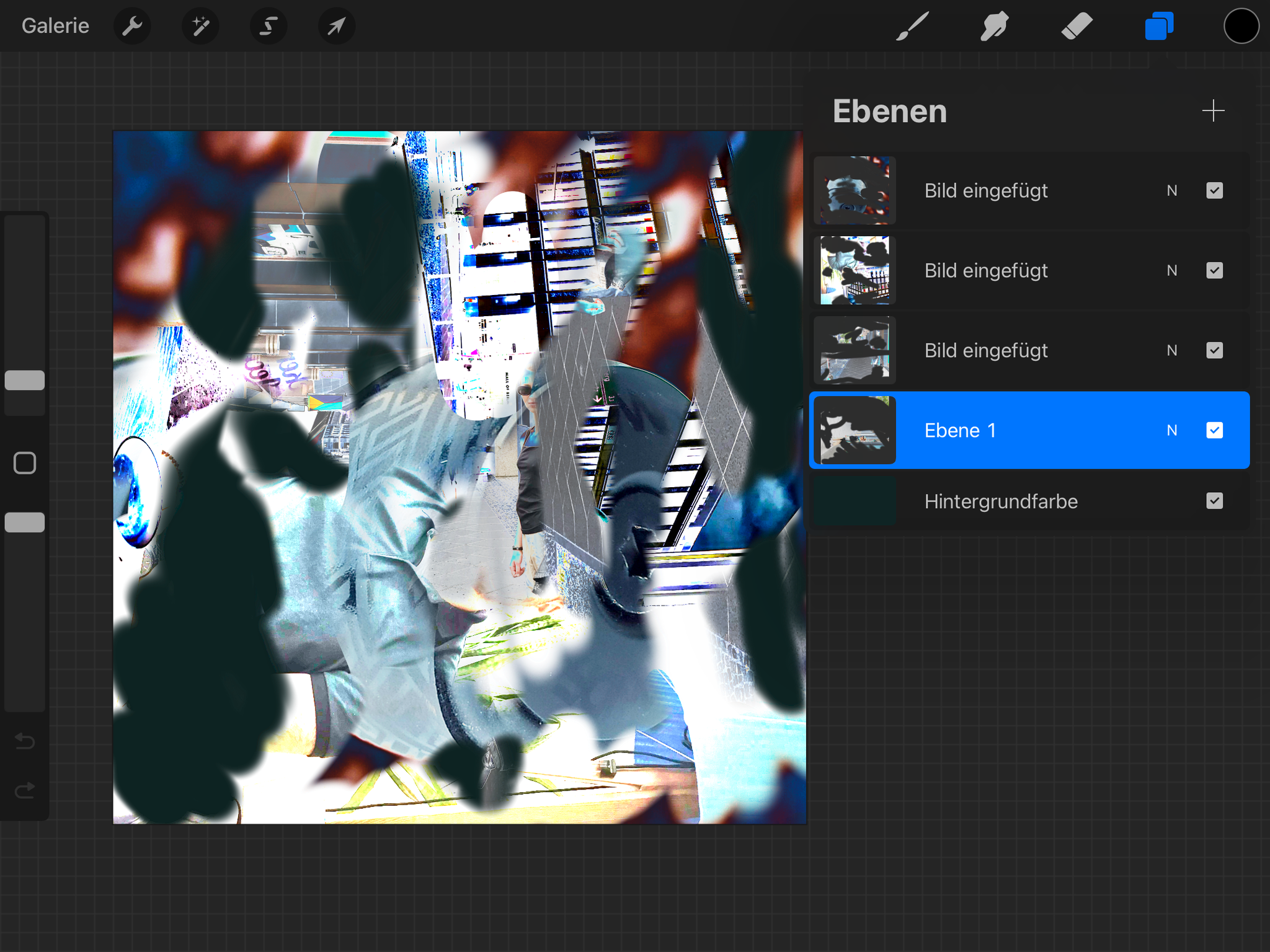Open the Adjustments magic wand menu
The height and width of the screenshot is (952, 1270).
pyautogui.click(x=200, y=26)
